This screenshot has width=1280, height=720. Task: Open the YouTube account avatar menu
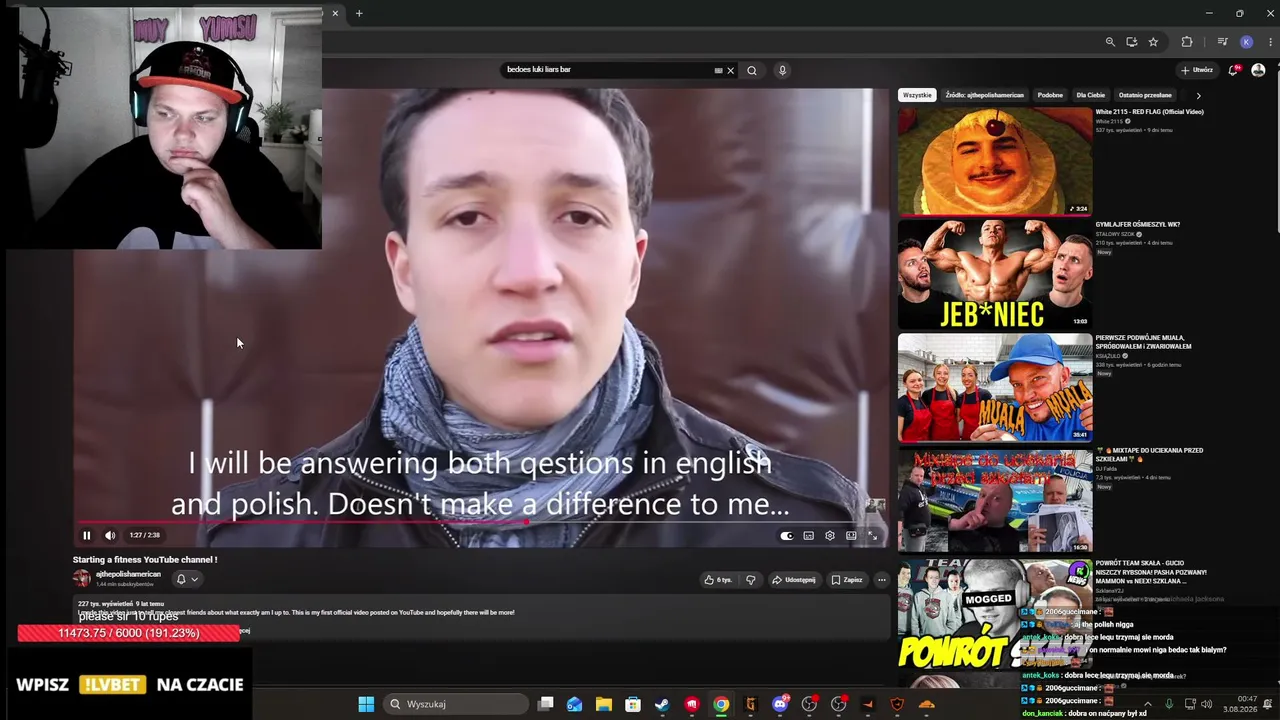[1258, 70]
